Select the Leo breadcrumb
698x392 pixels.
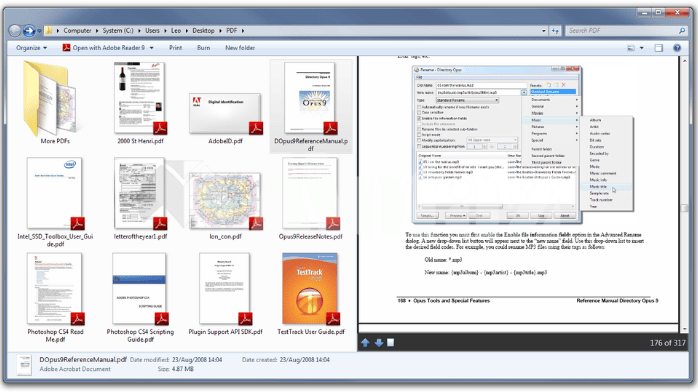tap(176, 31)
